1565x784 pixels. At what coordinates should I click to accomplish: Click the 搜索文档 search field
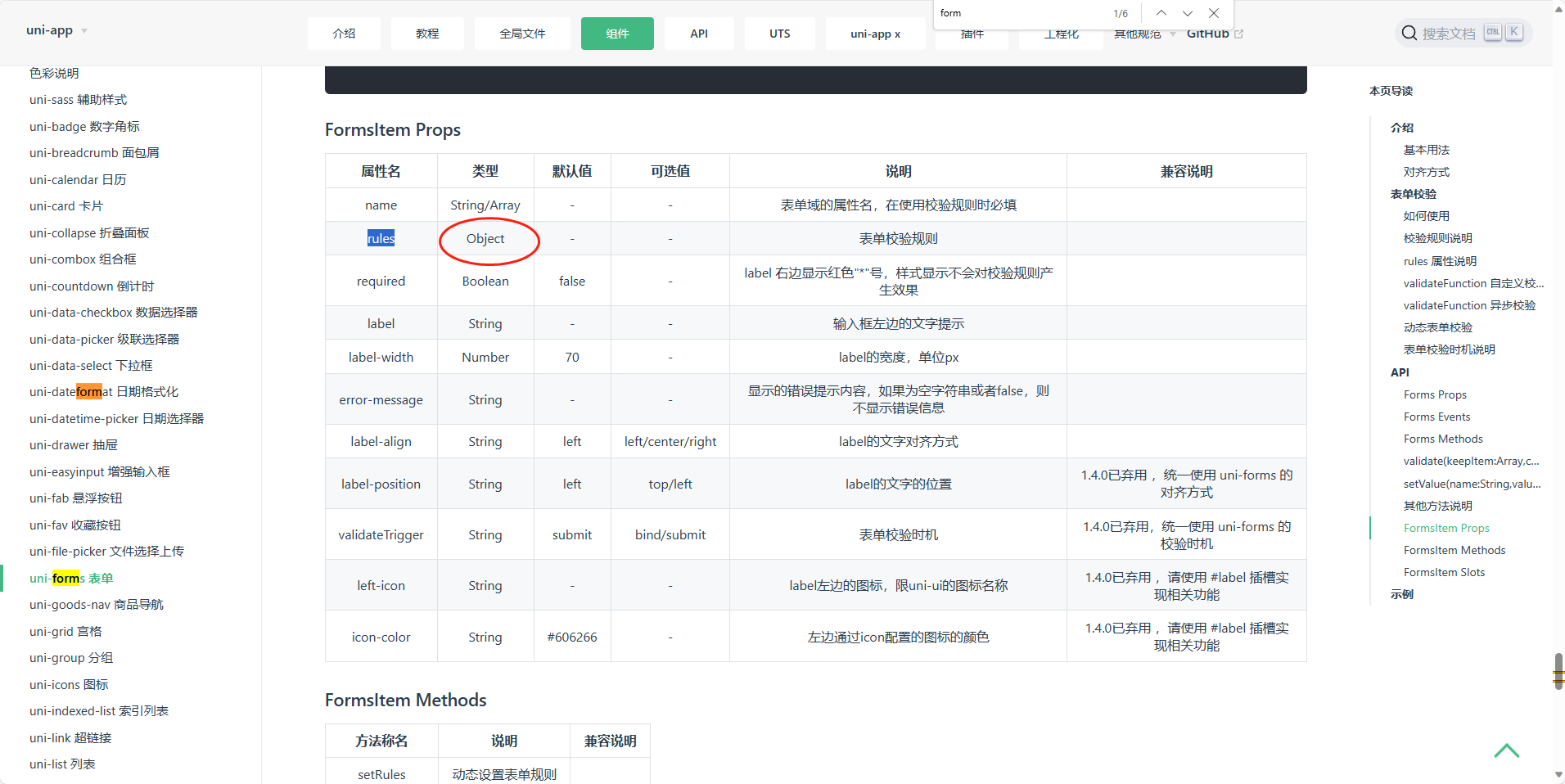[1448, 34]
